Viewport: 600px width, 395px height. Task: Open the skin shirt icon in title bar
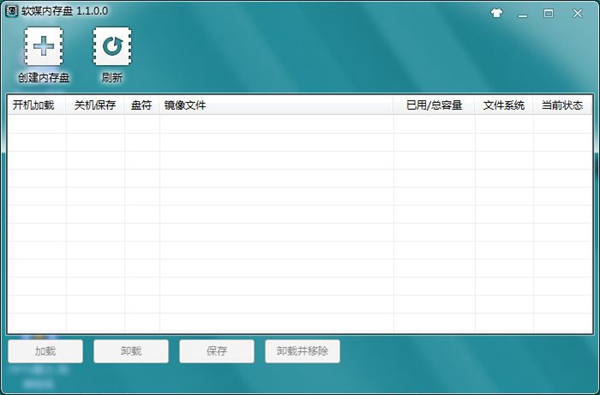pyautogui.click(x=497, y=13)
